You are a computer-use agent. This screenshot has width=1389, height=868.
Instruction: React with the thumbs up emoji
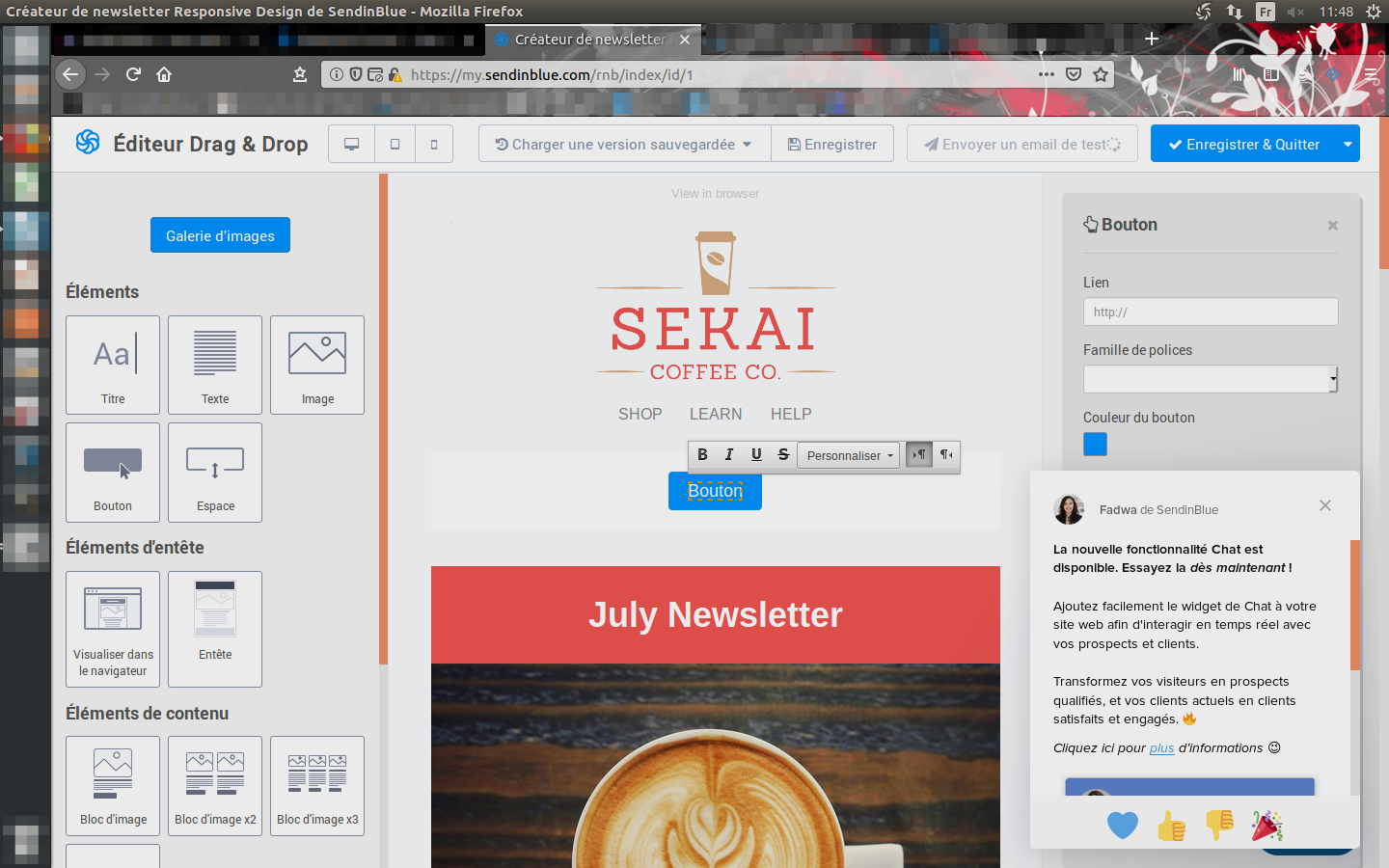point(1171,826)
